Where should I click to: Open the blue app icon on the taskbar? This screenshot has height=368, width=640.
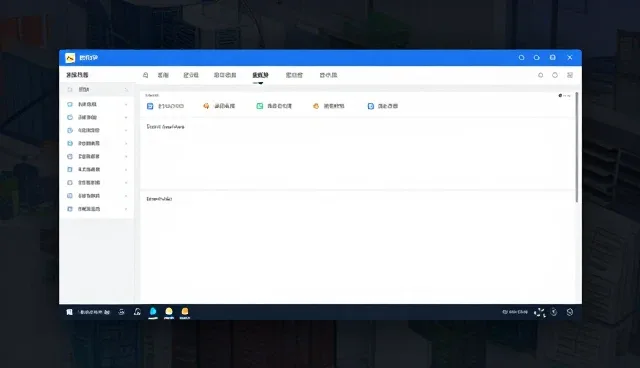pyautogui.click(x=153, y=312)
